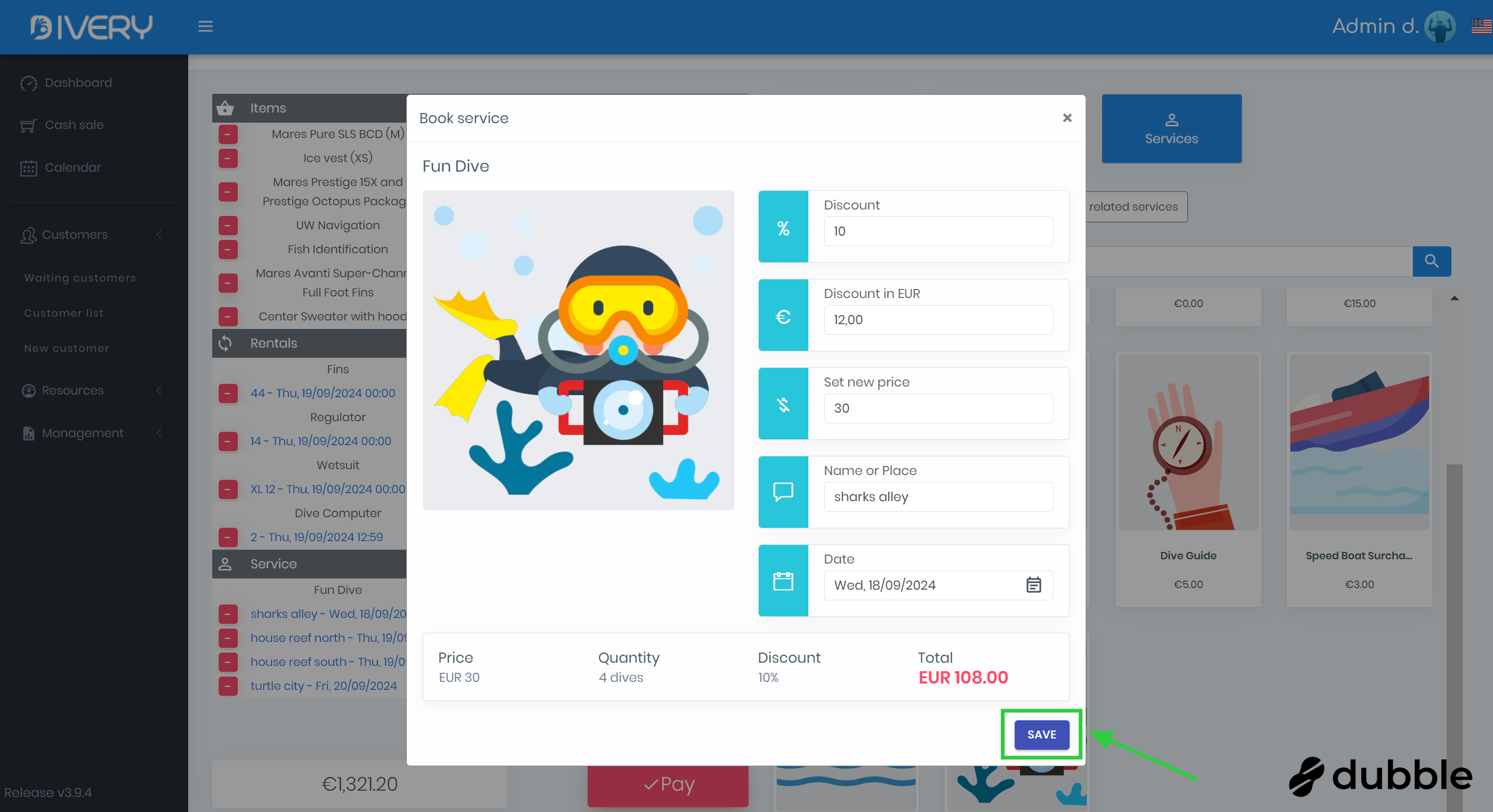Click the hamburger menu icon in header
This screenshot has height=812, width=1493.
(205, 26)
